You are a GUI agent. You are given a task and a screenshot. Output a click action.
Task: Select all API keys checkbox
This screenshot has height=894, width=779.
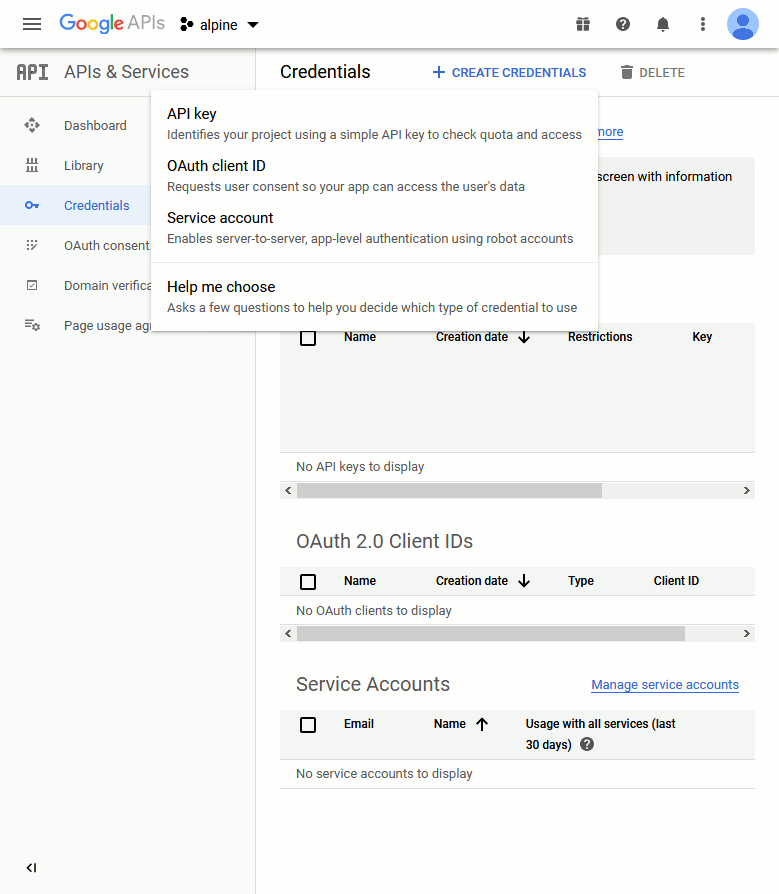click(x=308, y=338)
